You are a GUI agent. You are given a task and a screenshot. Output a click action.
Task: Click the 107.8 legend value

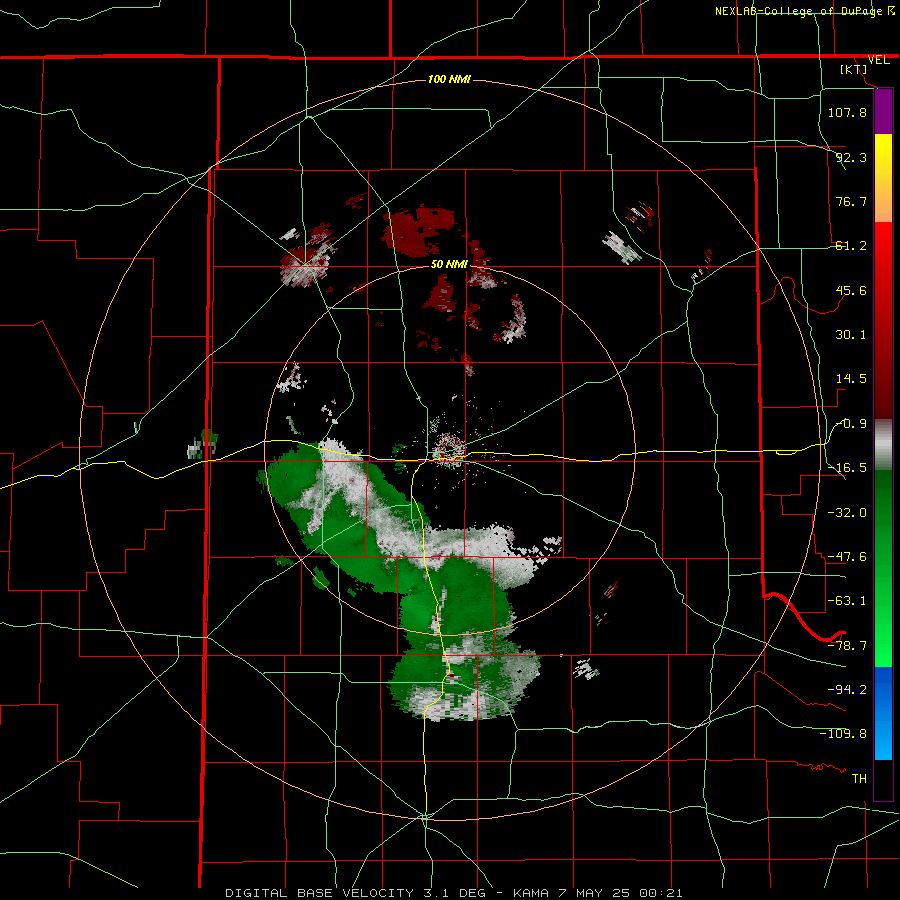coord(847,112)
